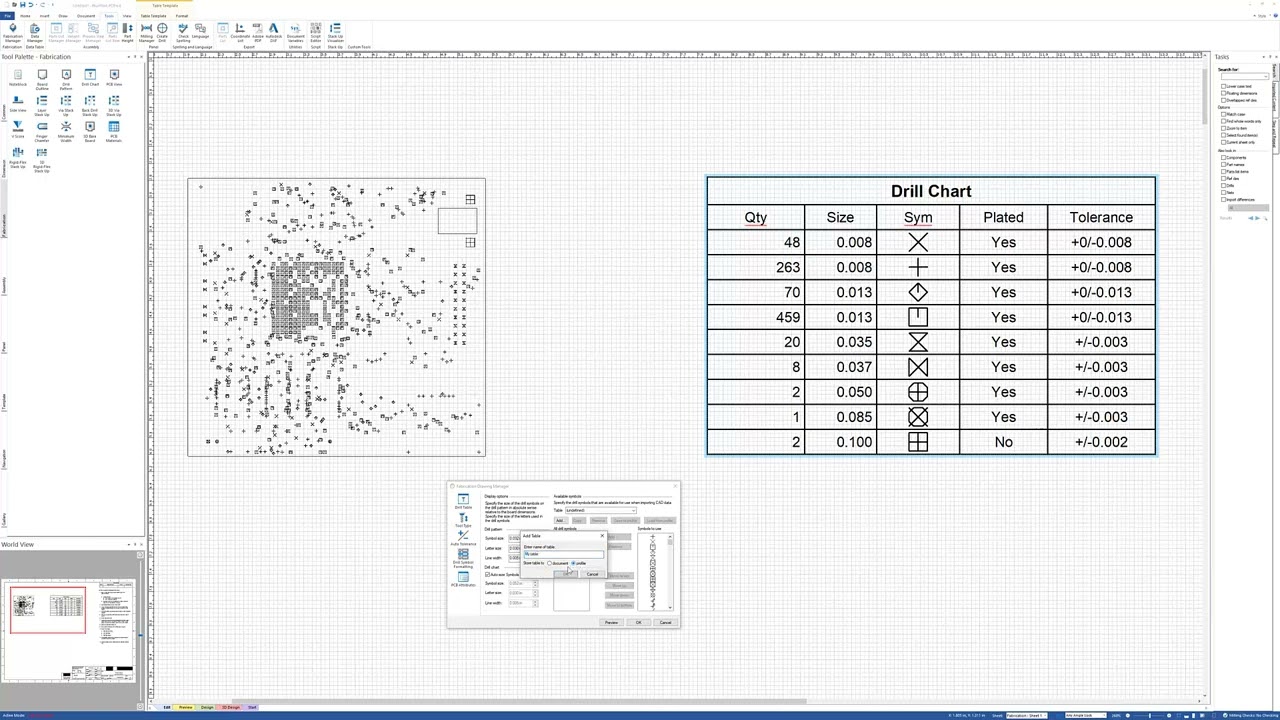This screenshot has height=720, width=1280.
Task: Confirm OK in the Add Table dialog
Action: [x=566, y=574]
